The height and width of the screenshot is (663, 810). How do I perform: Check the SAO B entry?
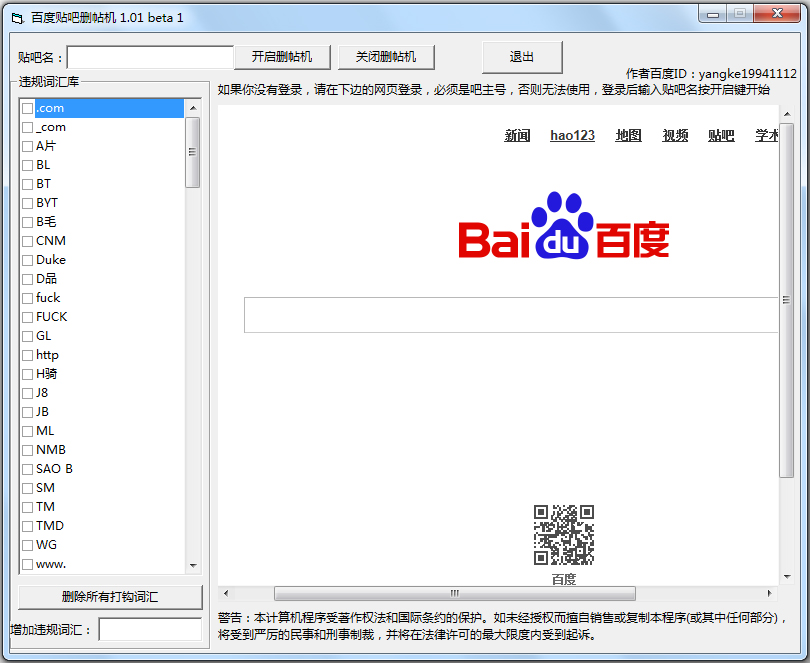tap(27, 469)
